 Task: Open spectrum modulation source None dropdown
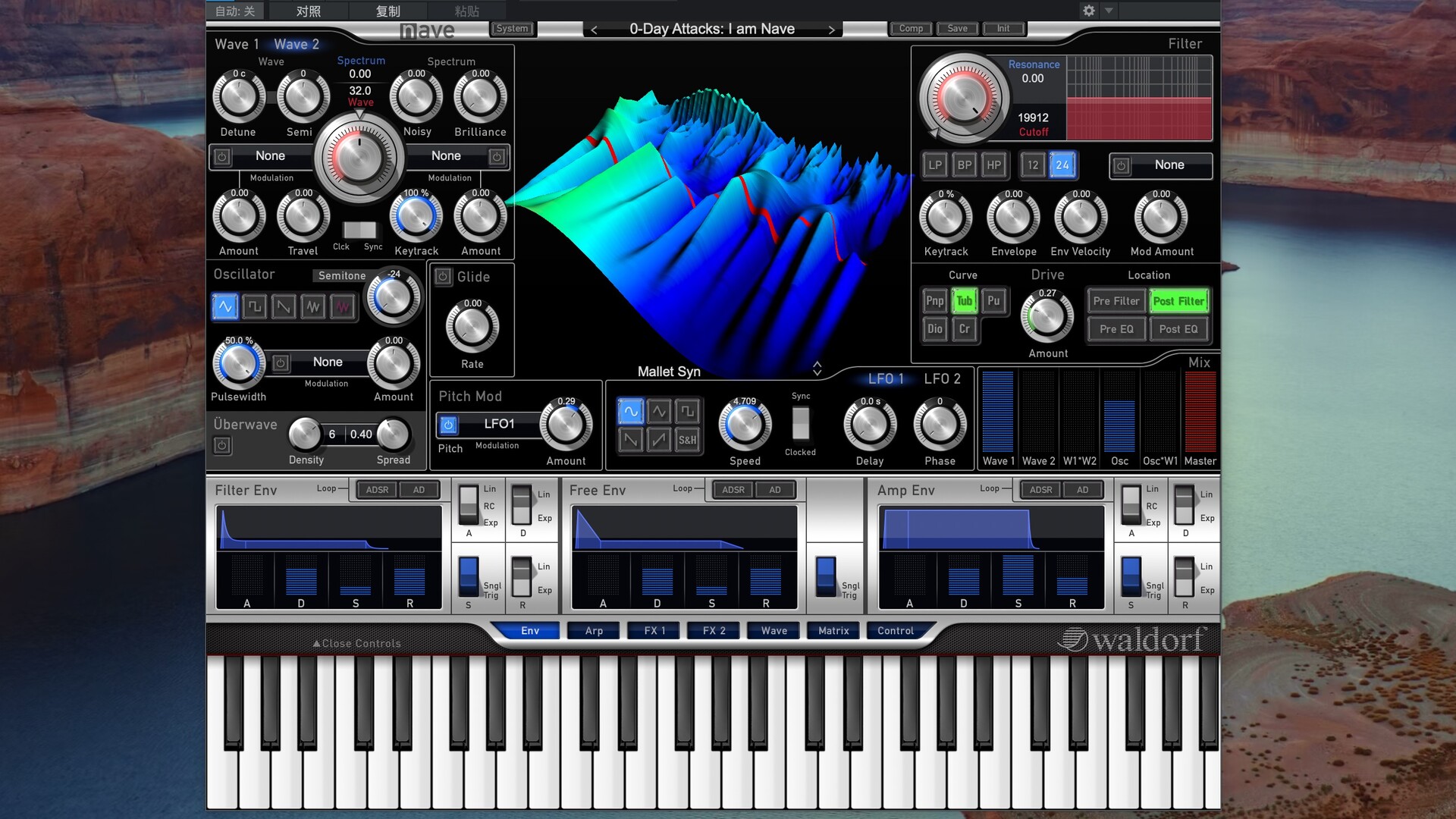pos(446,156)
